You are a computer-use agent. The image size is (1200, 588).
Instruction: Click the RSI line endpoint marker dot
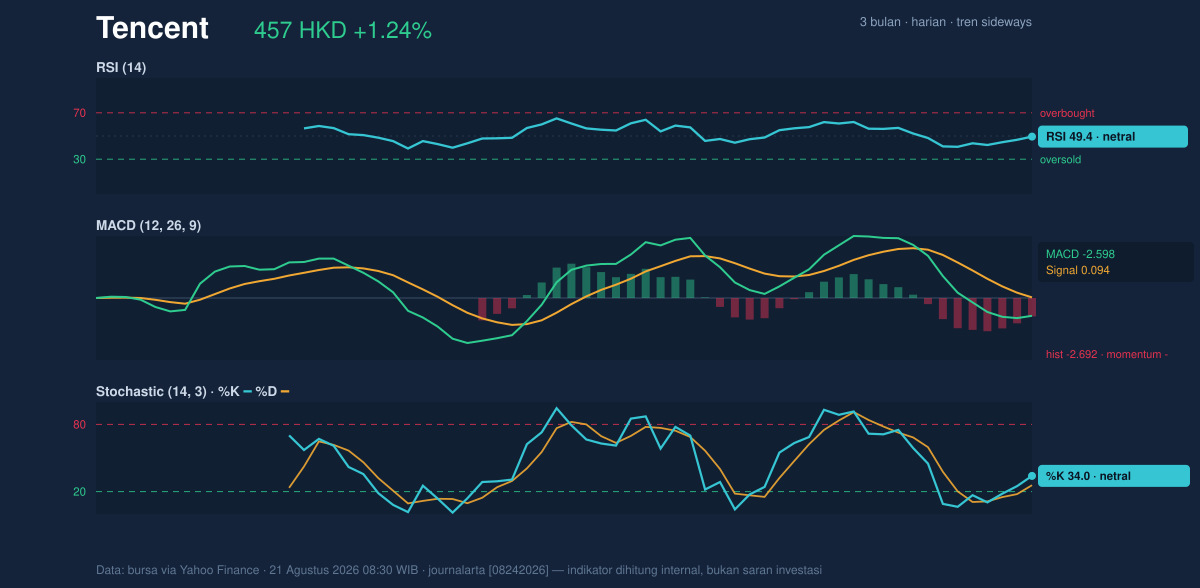pos(1032,137)
